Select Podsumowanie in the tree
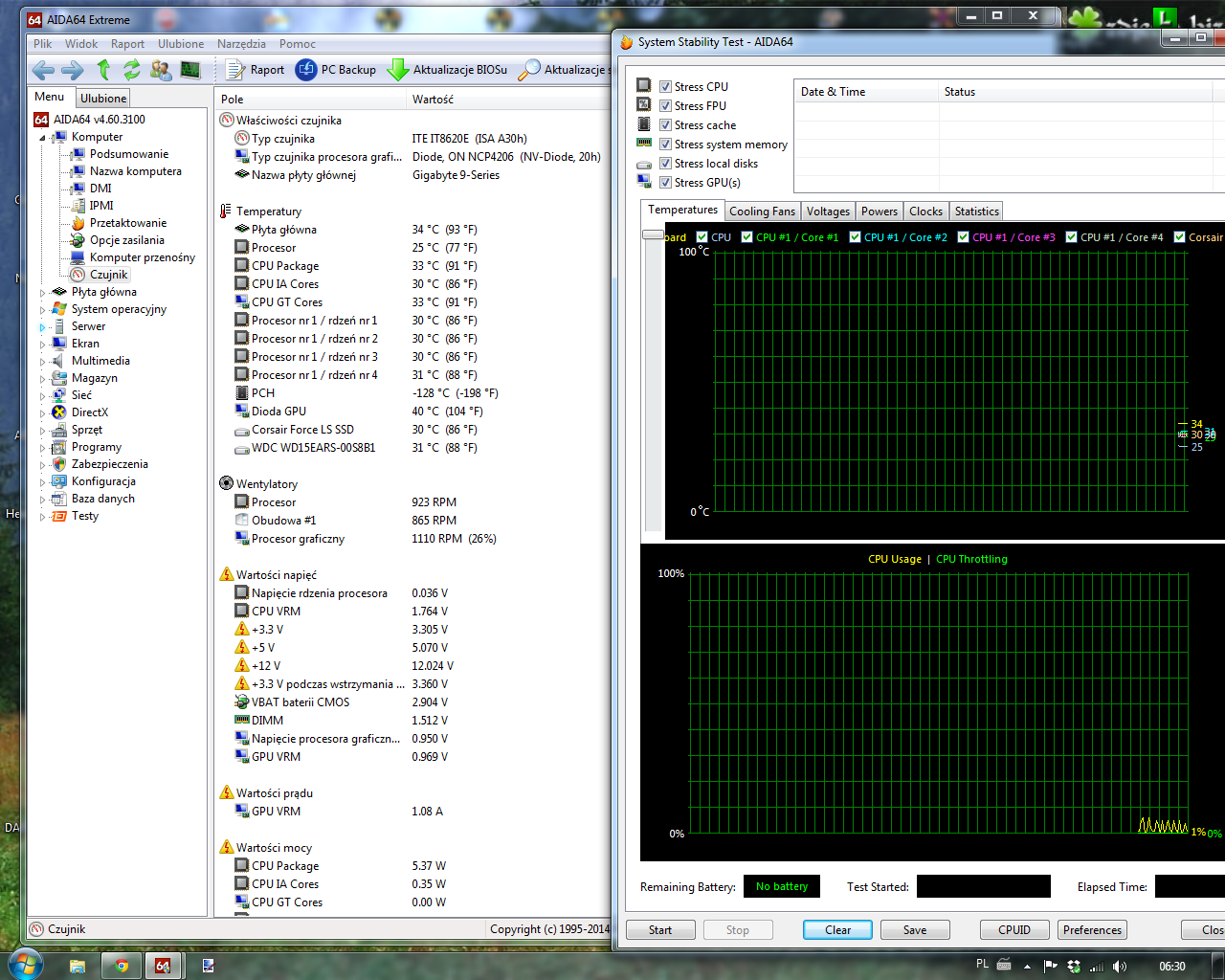Viewport: 1225px width, 980px height. click(128, 154)
